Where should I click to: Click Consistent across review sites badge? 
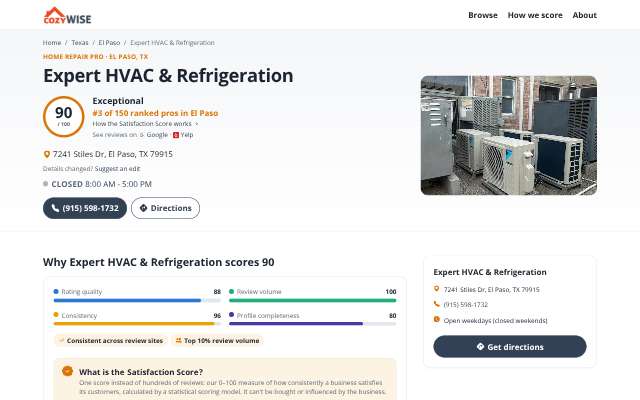coord(111,340)
